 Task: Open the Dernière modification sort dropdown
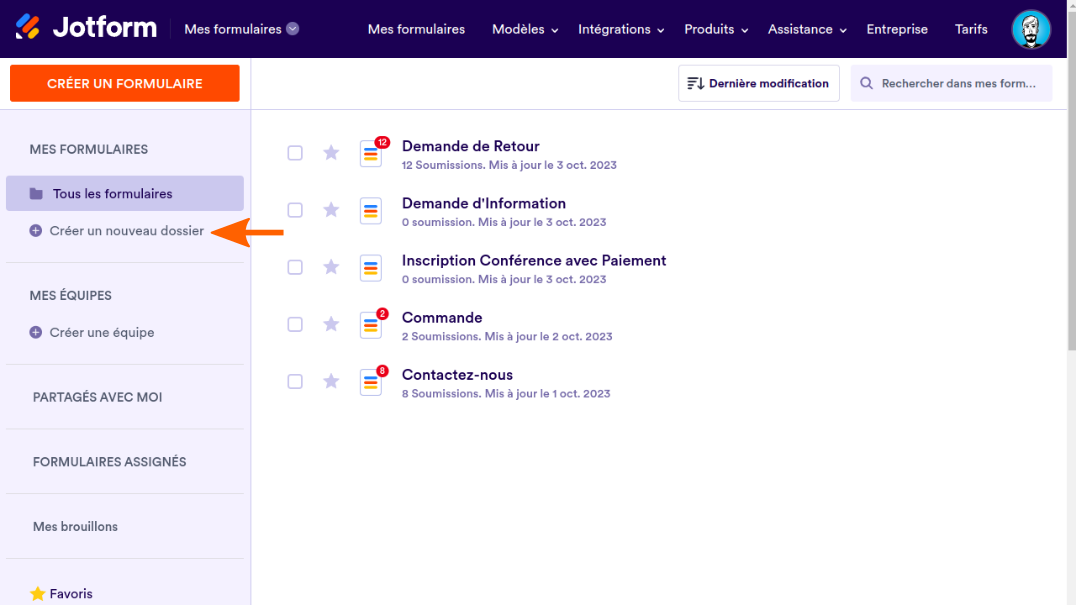[758, 83]
